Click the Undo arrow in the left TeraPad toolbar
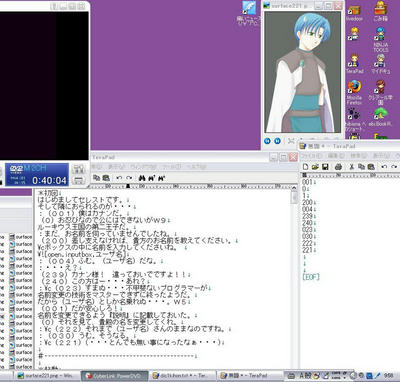 tap(119, 178)
